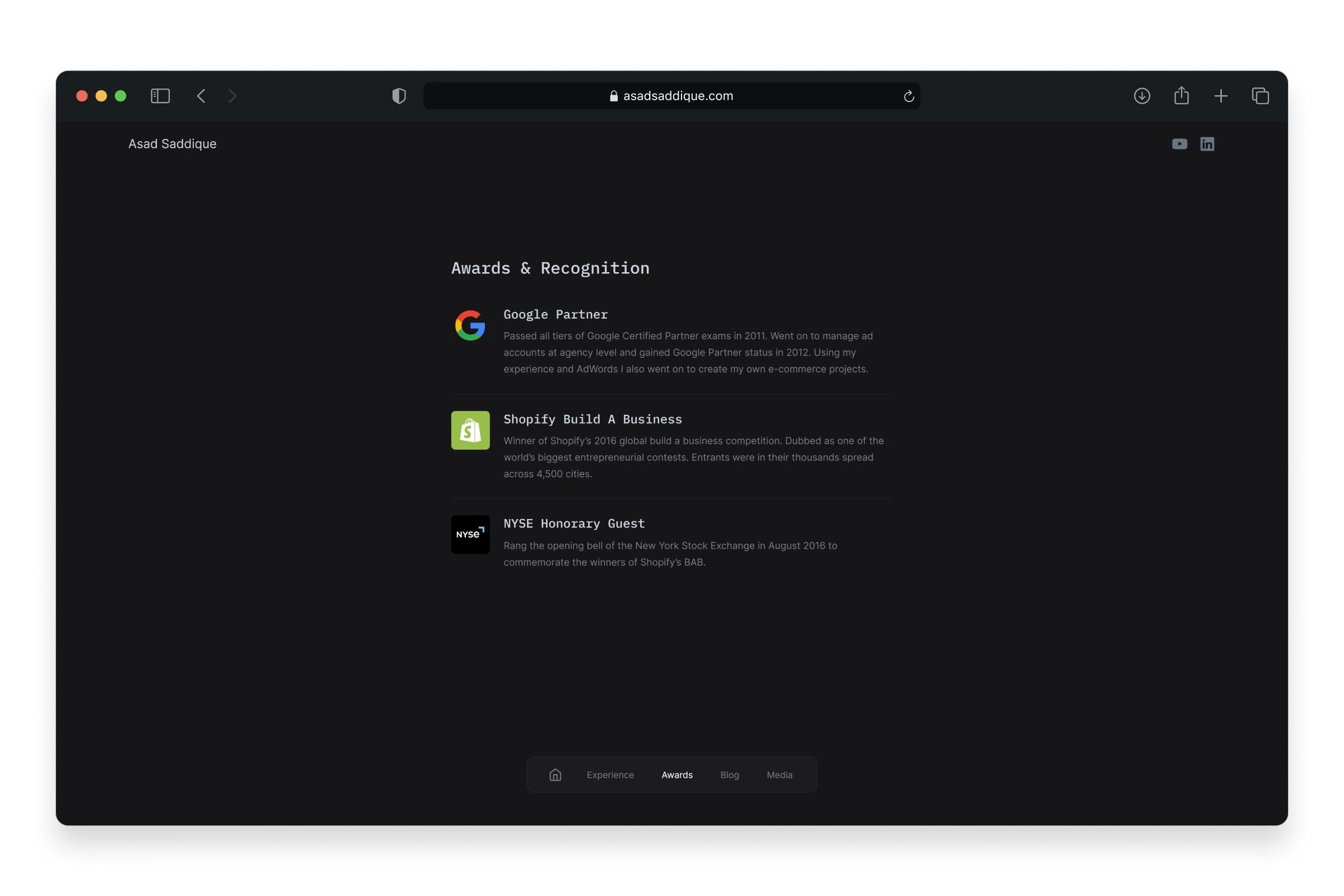1344x896 pixels.
Task: Click the asadsaddique.com address field
Action: tap(671, 96)
